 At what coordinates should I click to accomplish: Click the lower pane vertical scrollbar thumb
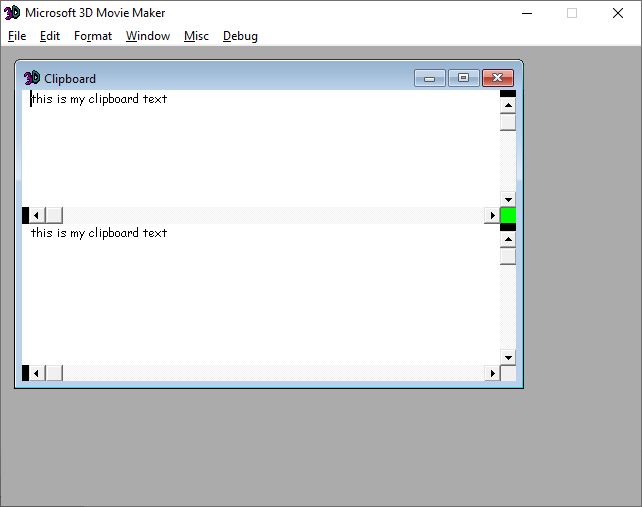pos(508,256)
